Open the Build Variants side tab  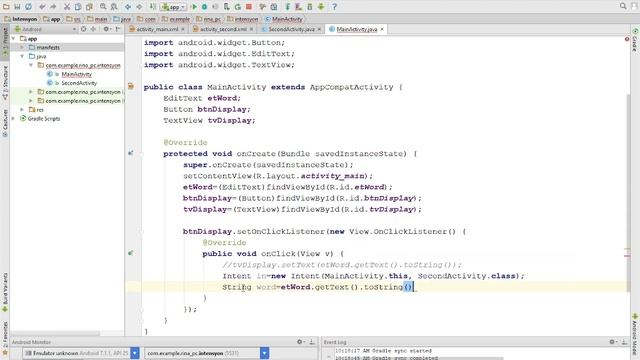click(5, 292)
